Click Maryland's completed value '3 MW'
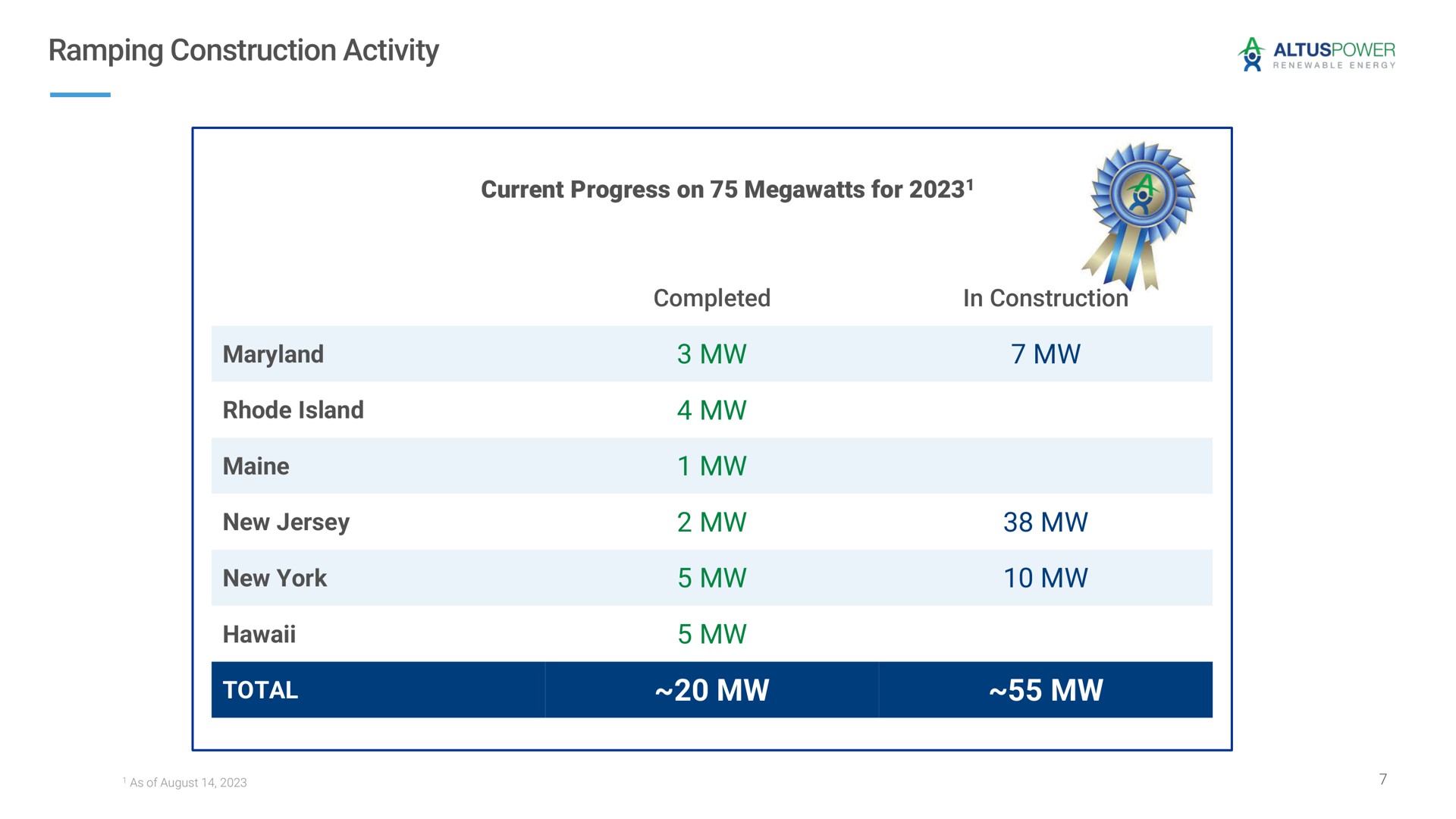 click(x=711, y=354)
